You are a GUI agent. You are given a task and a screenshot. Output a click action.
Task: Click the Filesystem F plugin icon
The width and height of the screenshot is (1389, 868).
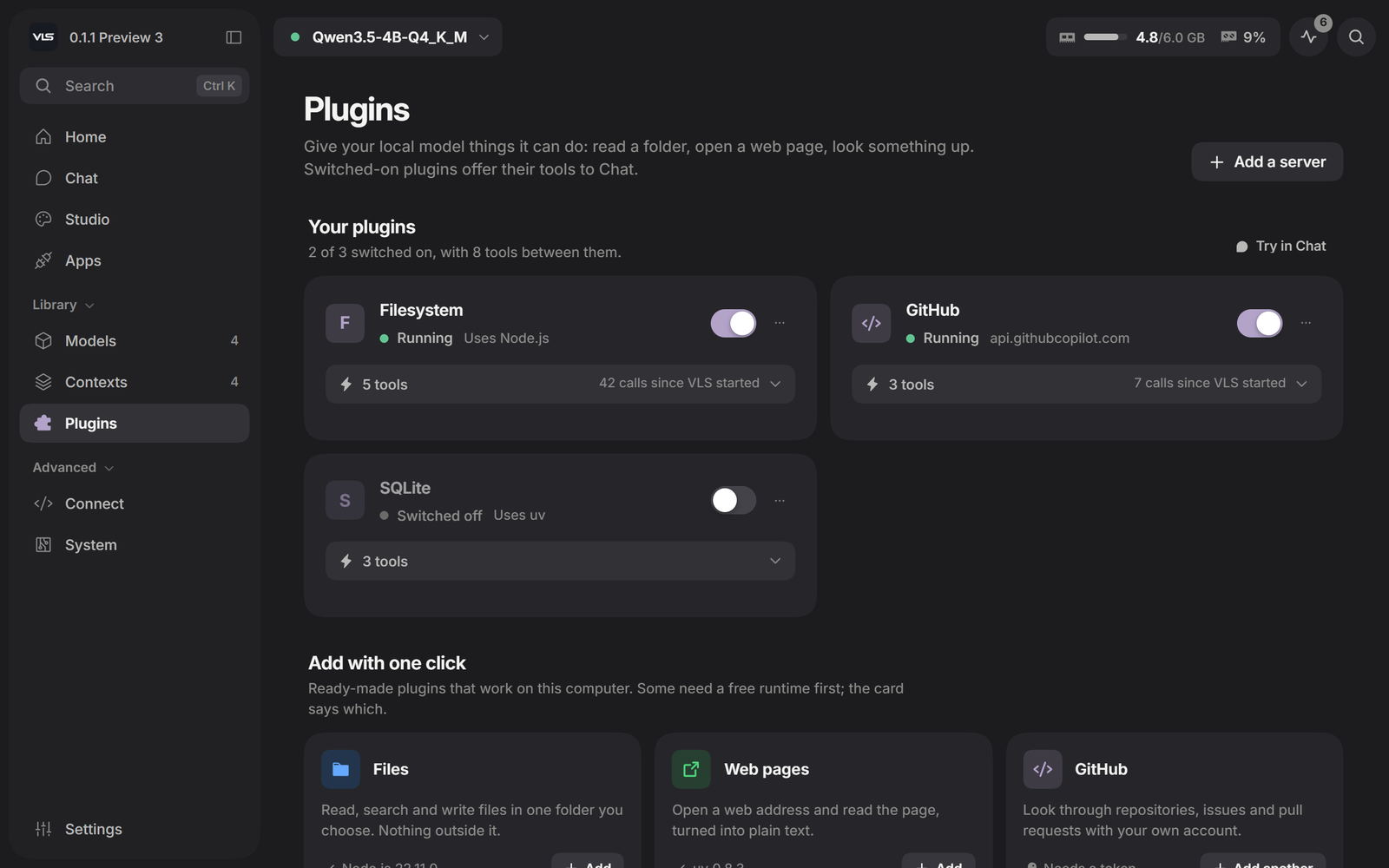[345, 323]
